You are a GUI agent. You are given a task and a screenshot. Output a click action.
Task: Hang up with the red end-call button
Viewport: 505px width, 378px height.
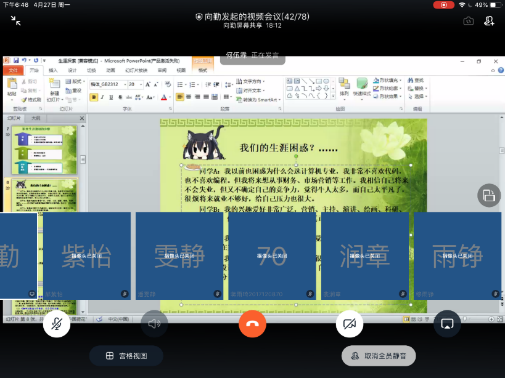(x=252, y=324)
